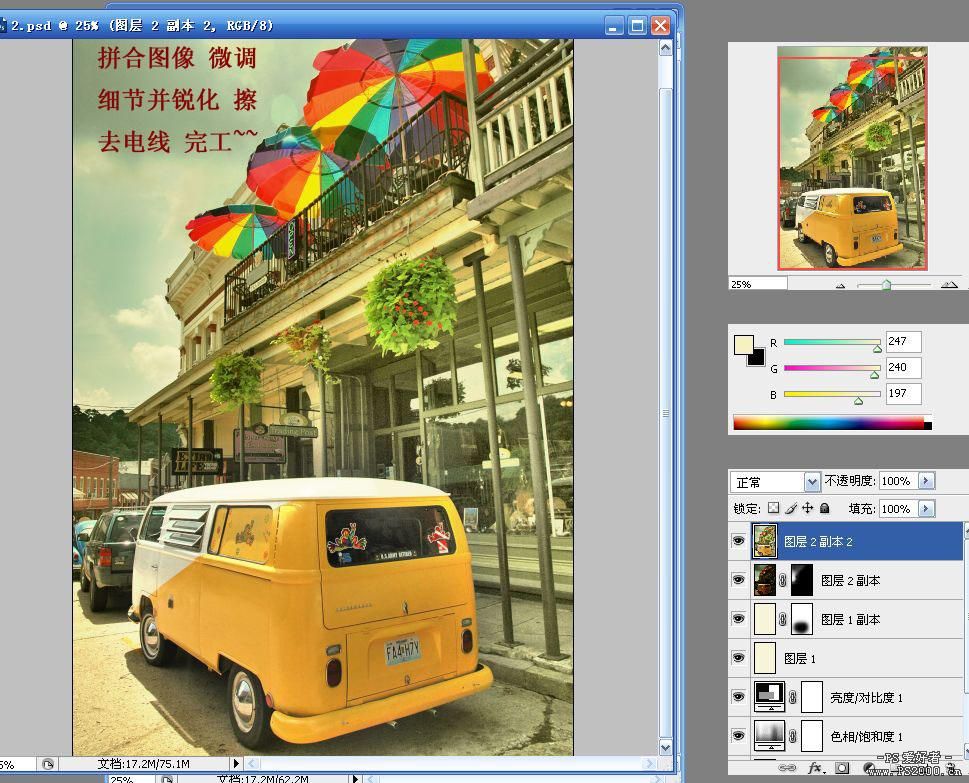The height and width of the screenshot is (783, 969).
Task: Click the 填充 fill value field
Action: [899, 509]
